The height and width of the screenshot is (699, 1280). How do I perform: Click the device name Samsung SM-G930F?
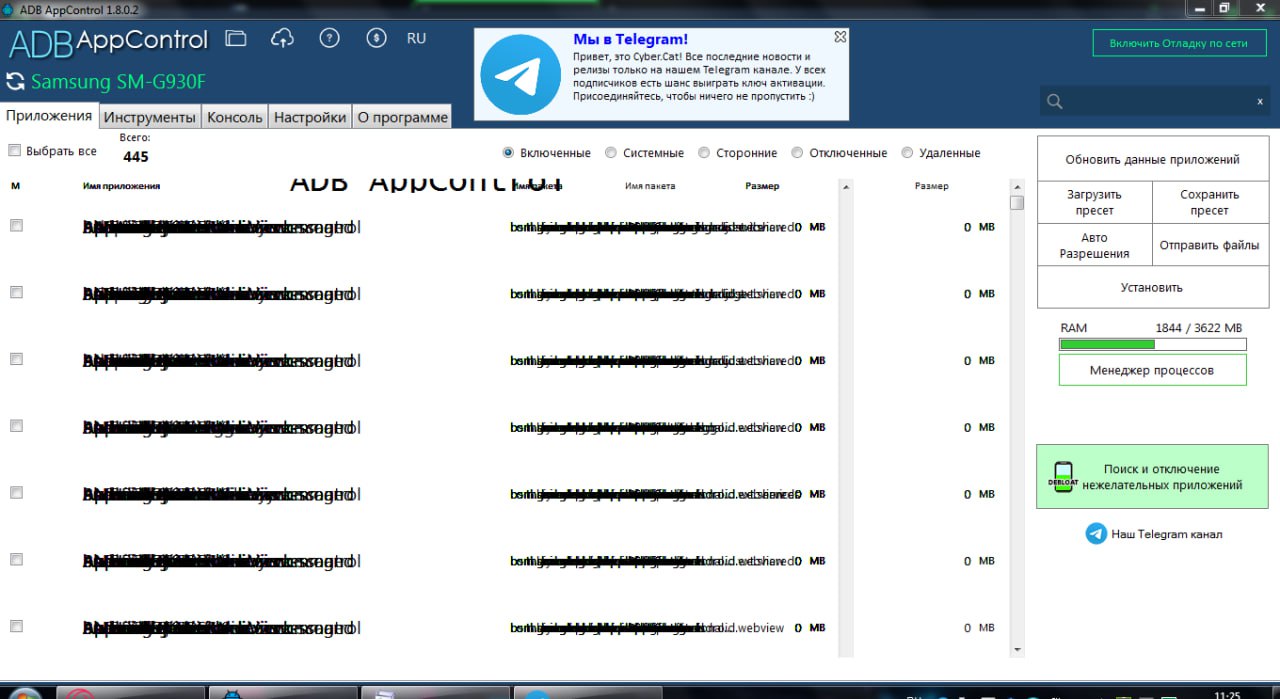[118, 82]
